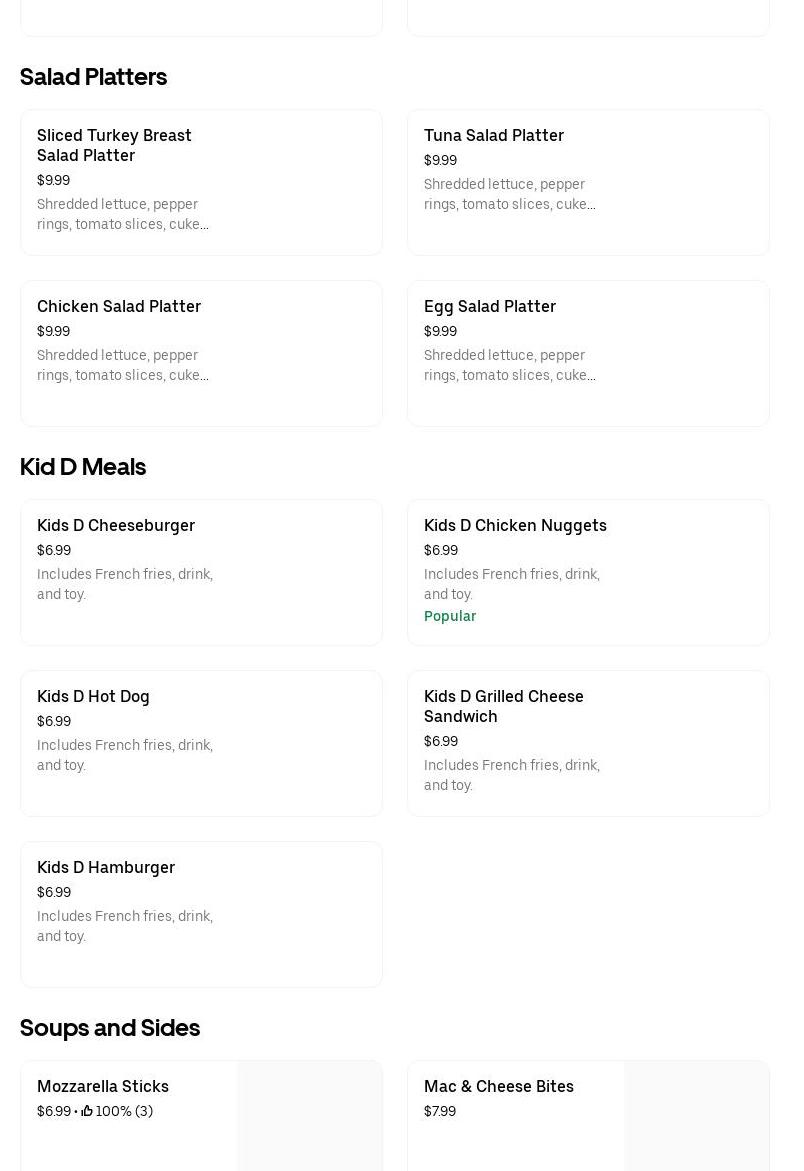Select the Kids D Hamburger meal

click(x=201, y=914)
